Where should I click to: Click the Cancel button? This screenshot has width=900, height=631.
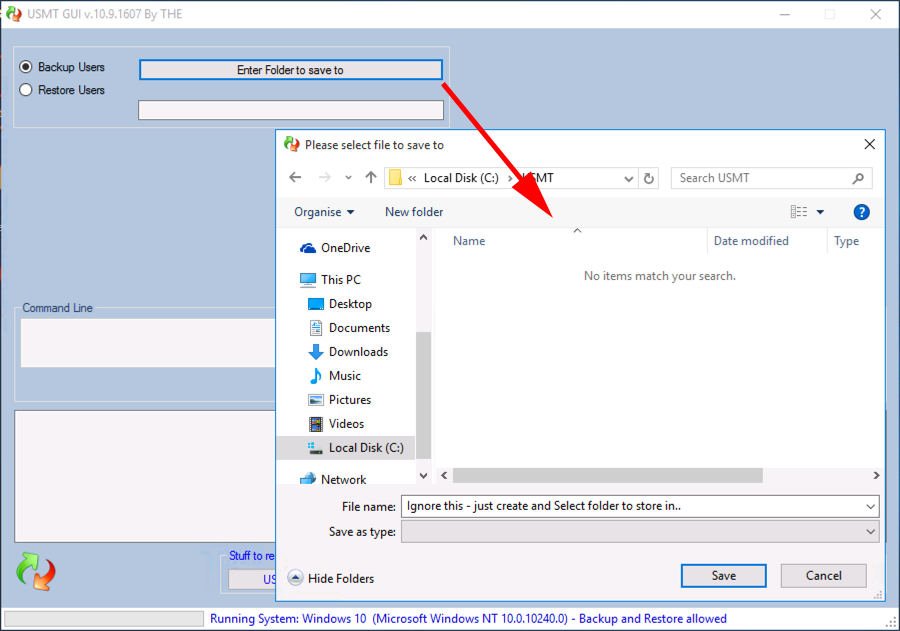[x=823, y=576]
